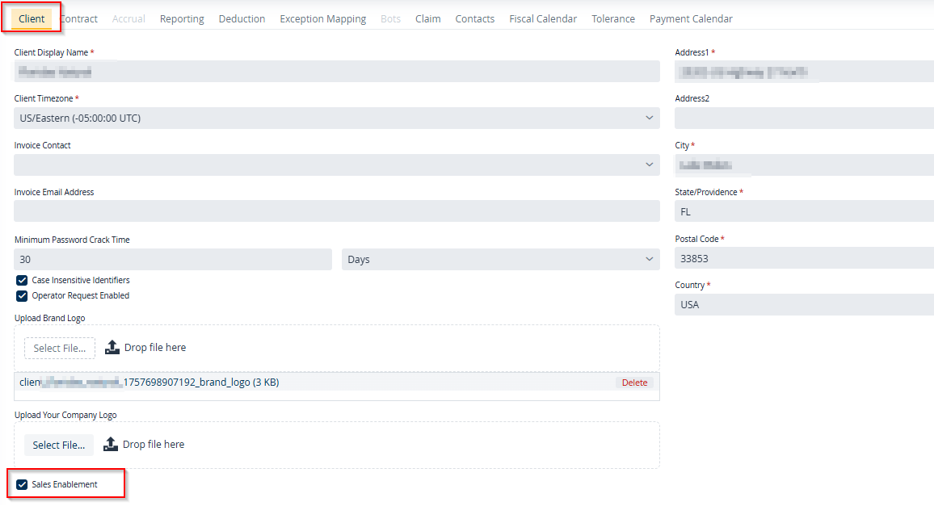This screenshot has width=939, height=505.
Task: Switch to the Contract tab
Action: (x=79, y=19)
